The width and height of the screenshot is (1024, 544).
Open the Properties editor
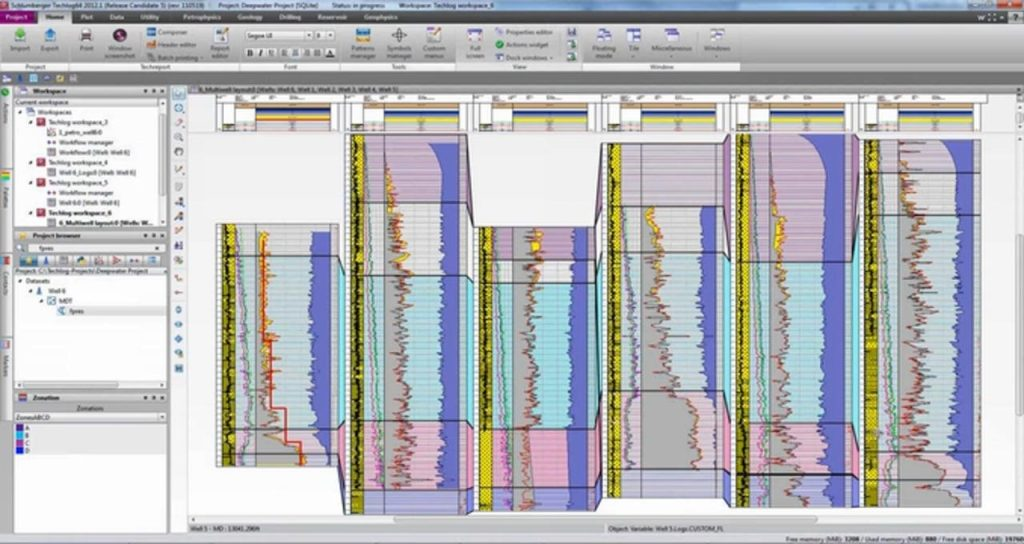524,32
